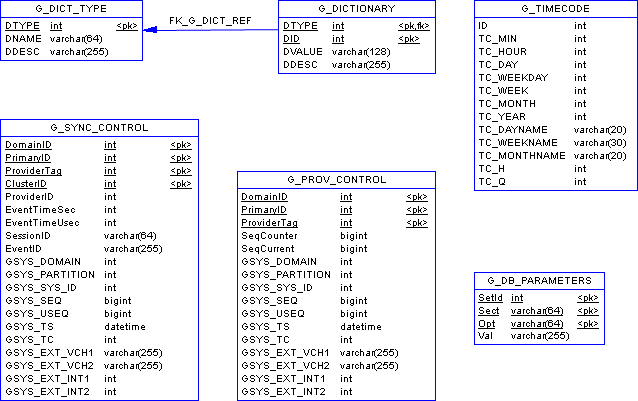Click ProviderTag in G_SYNC_CONTROL
Screen dimensions: 638x401
(33, 171)
